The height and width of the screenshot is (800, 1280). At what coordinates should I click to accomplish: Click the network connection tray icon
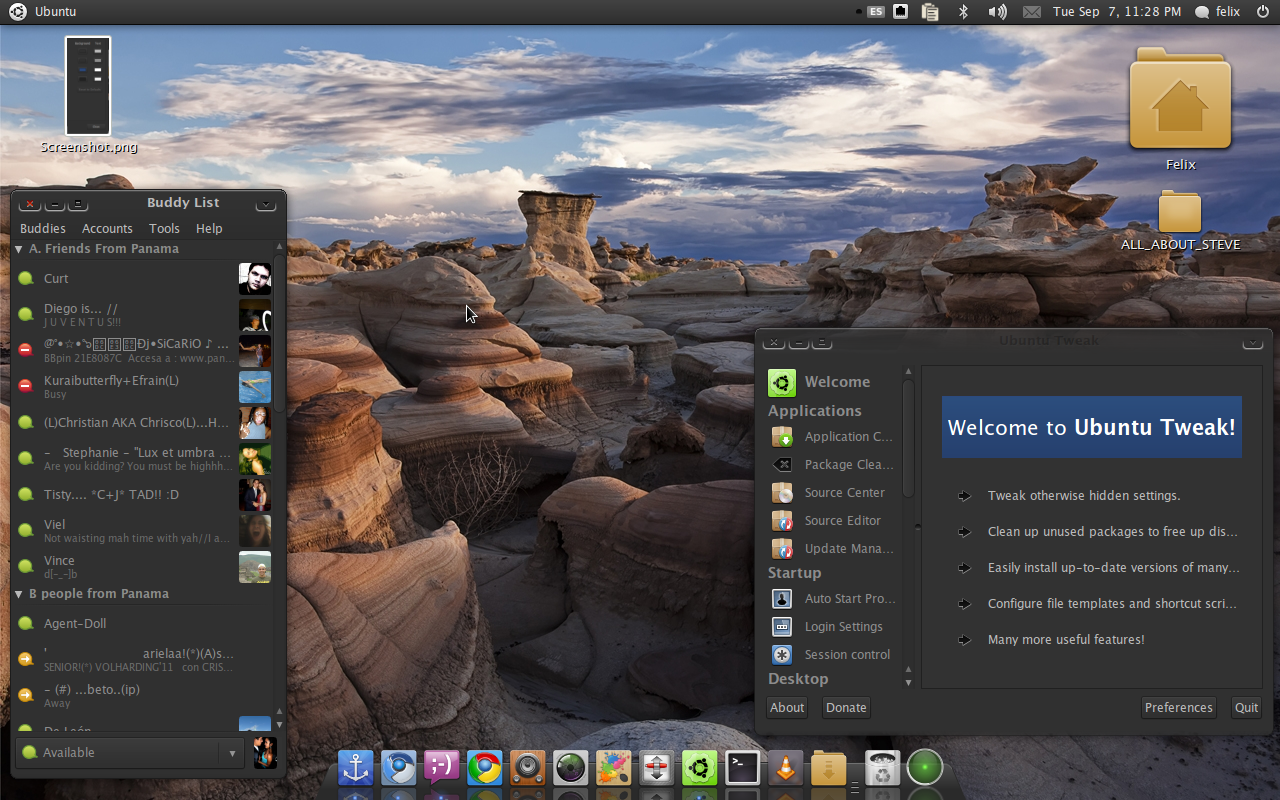[901, 12]
